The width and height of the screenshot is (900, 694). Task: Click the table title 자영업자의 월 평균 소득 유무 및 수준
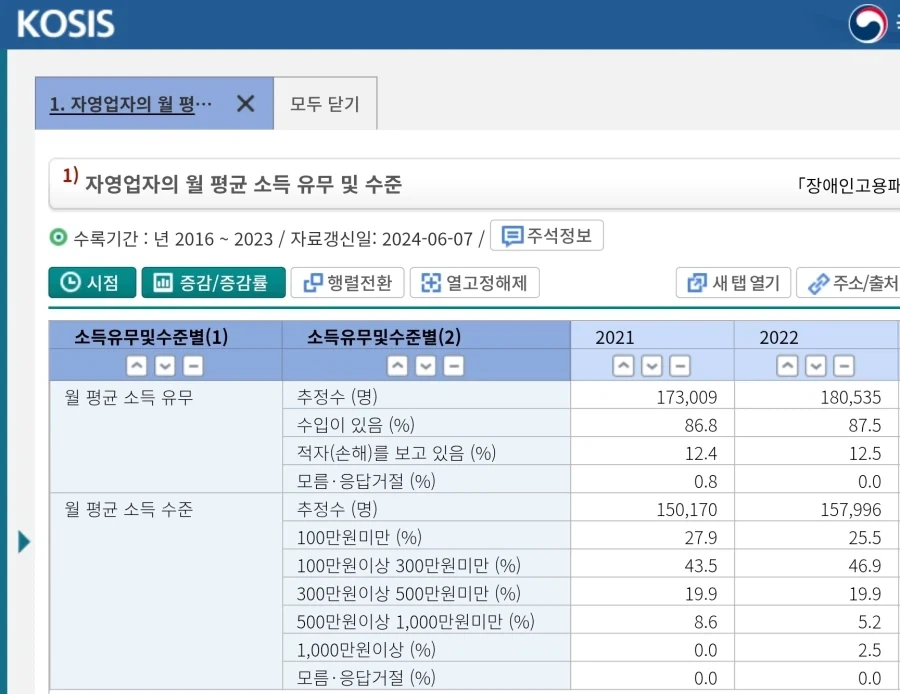coord(243,184)
